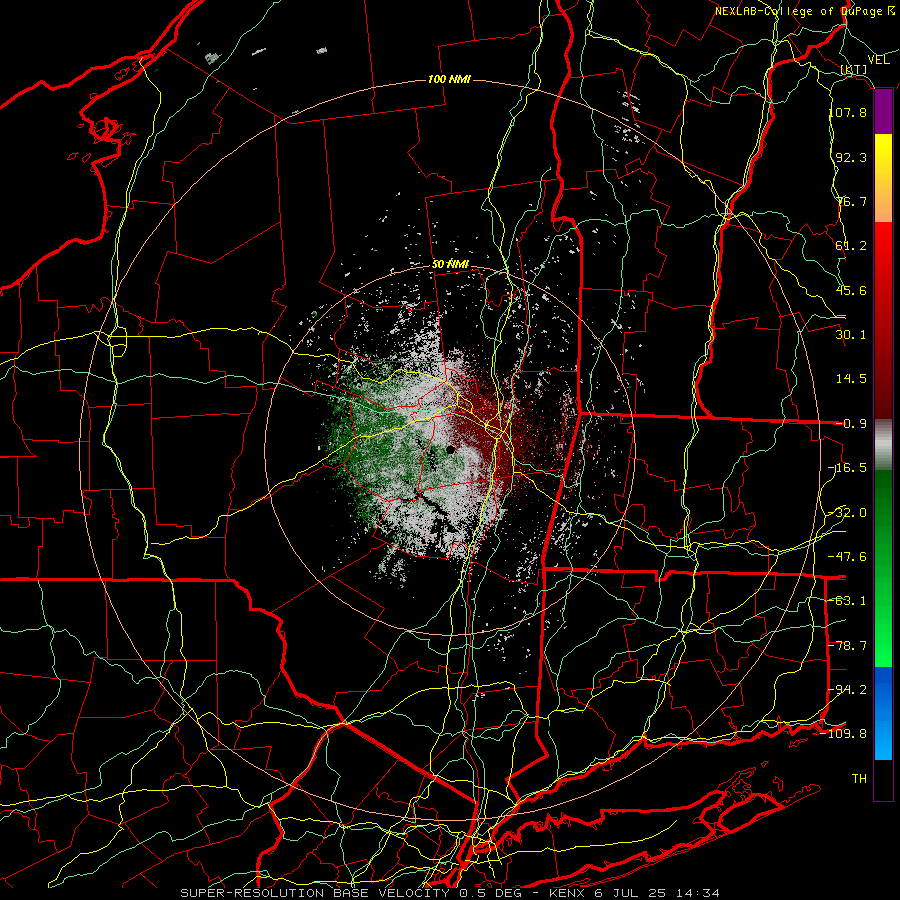Click the 61.2 velocity scale value
Image resolution: width=900 pixels, height=900 pixels.
tap(851, 245)
